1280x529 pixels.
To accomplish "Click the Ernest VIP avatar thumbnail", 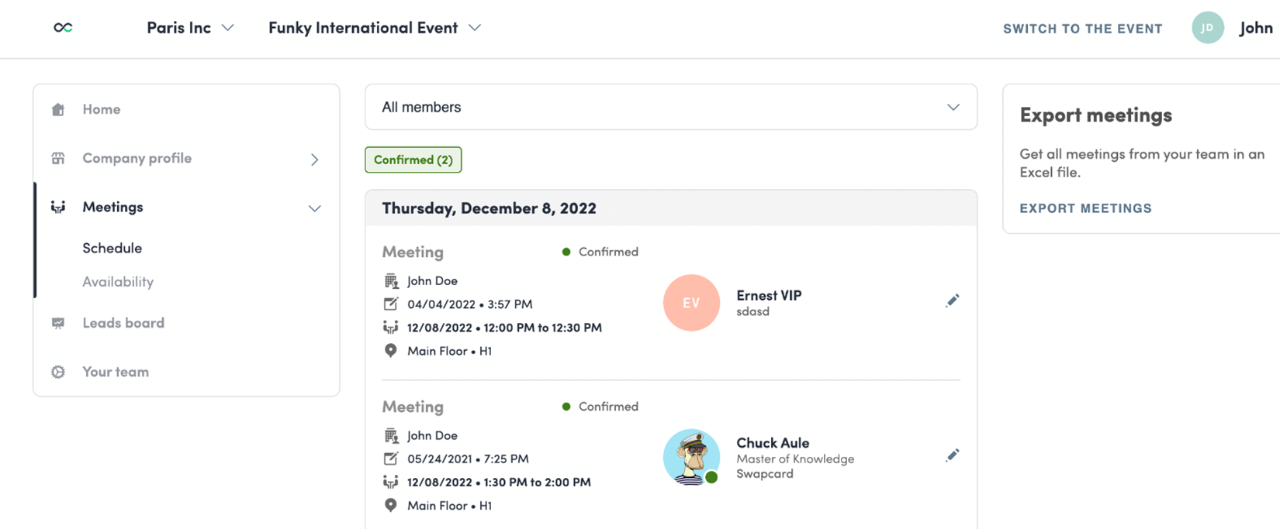I will pyautogui.click(x=691, y=302).
